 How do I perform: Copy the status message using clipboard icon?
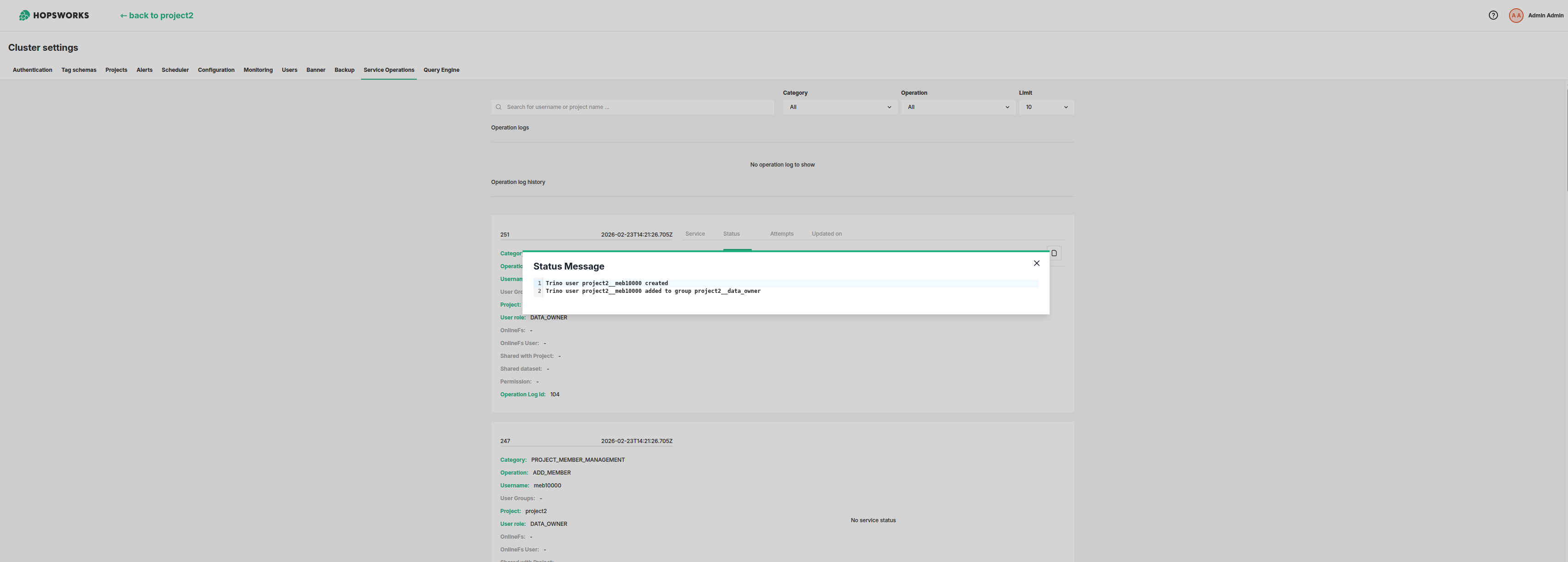click(x=1054, y=253)
